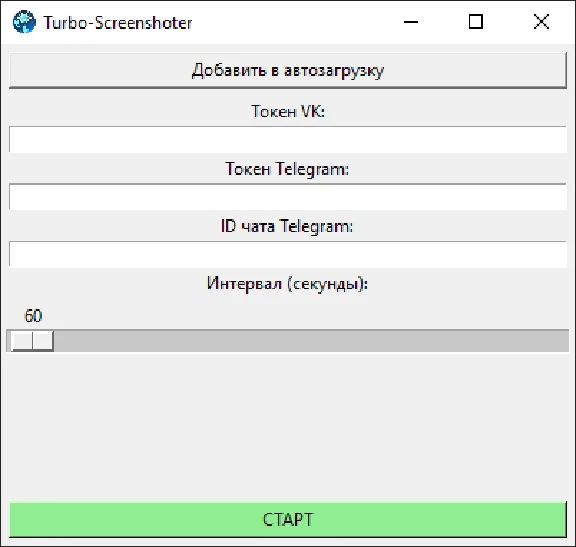Click the slider value '60'
576x547 pixels.
pyautogui.click(x=33, y=316)
